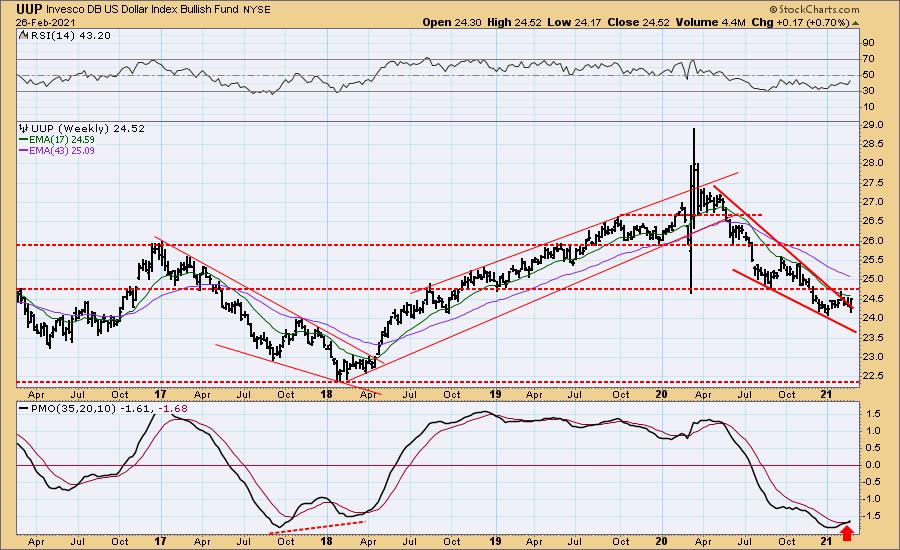This screenshot has height=550, width=900.
Task: Click the 70 level on RSI axis
Action: tap(868, 59)
